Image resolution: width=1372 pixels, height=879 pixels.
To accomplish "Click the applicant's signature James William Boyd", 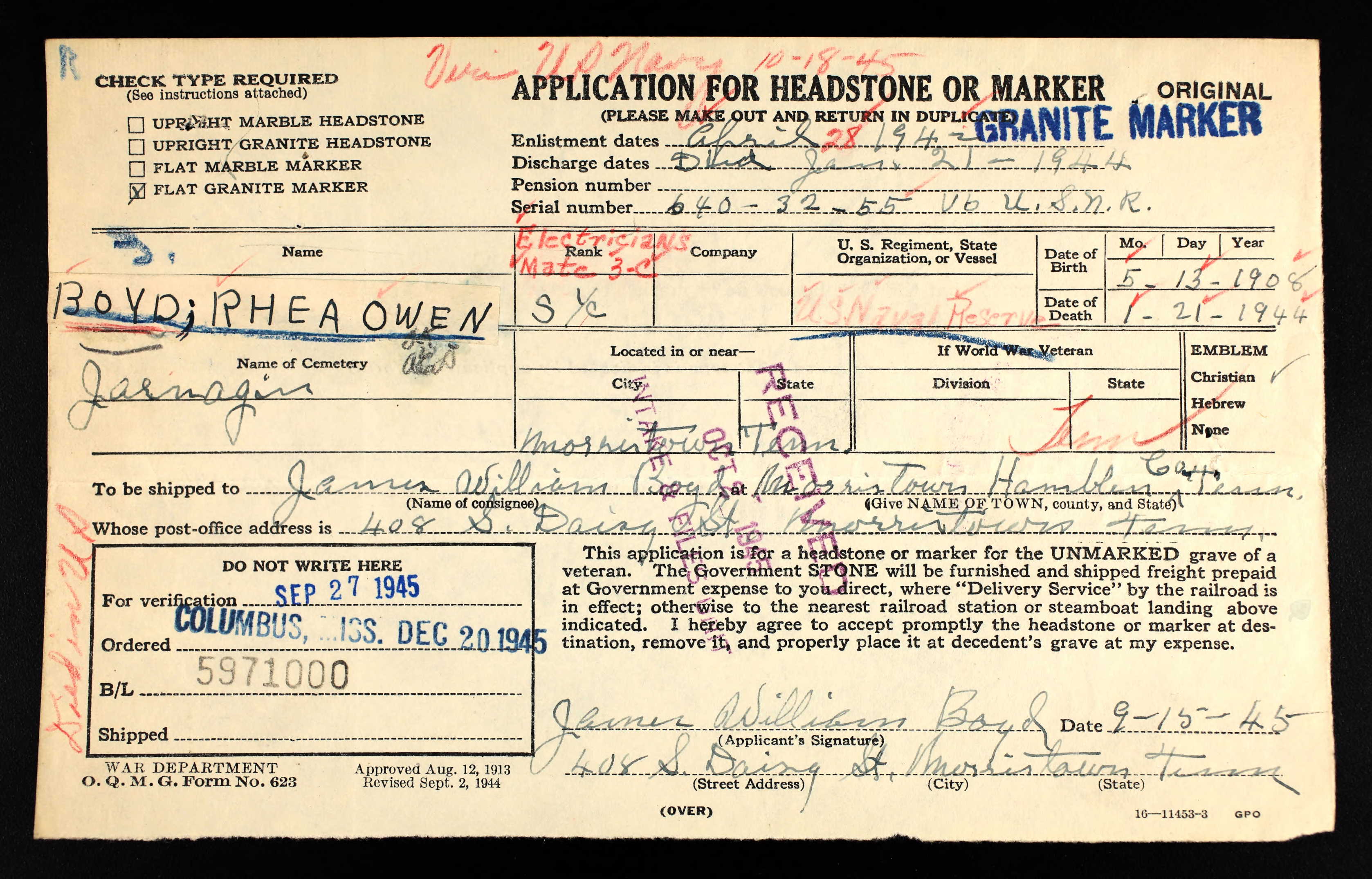I will tap(799, 719).
